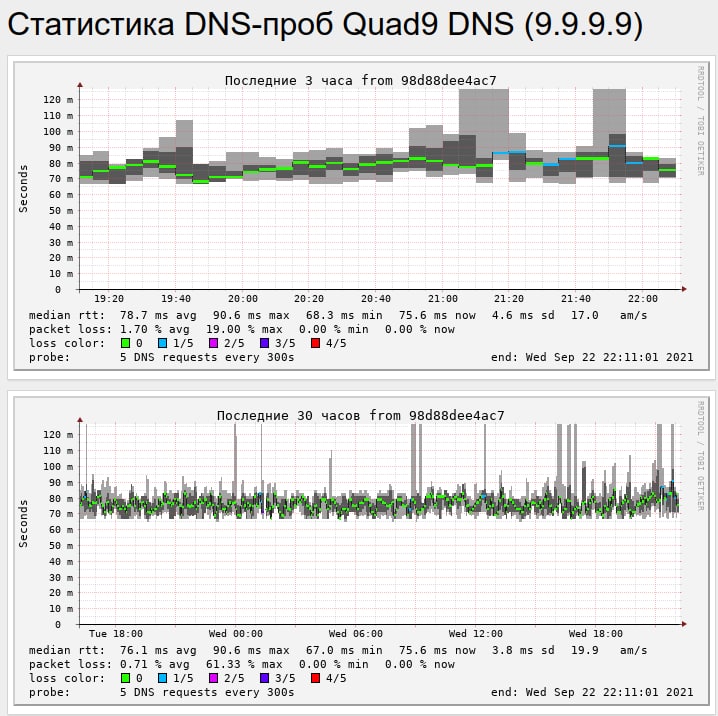The width and height of the screenshot is (718, 716).
Task: Click the title Последние 3 часа from 98d88dee4ac7
Action: pos(360,81)
